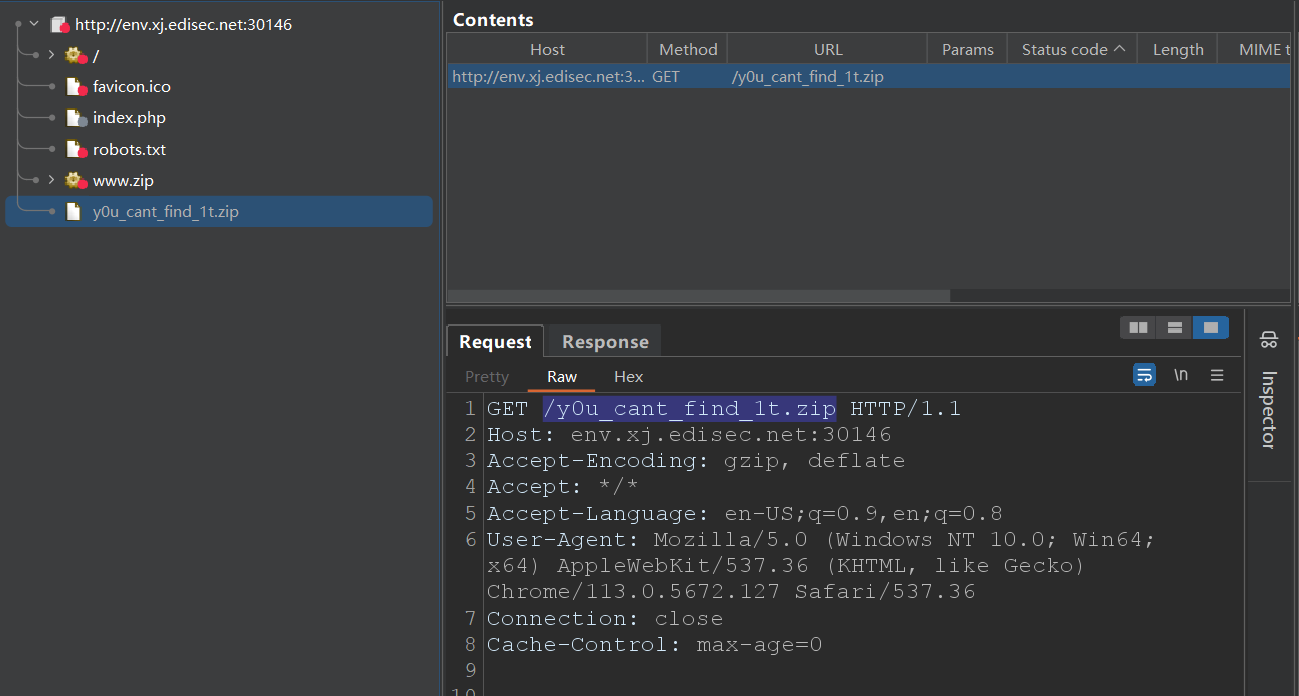Sort the table by Method column

687,49
